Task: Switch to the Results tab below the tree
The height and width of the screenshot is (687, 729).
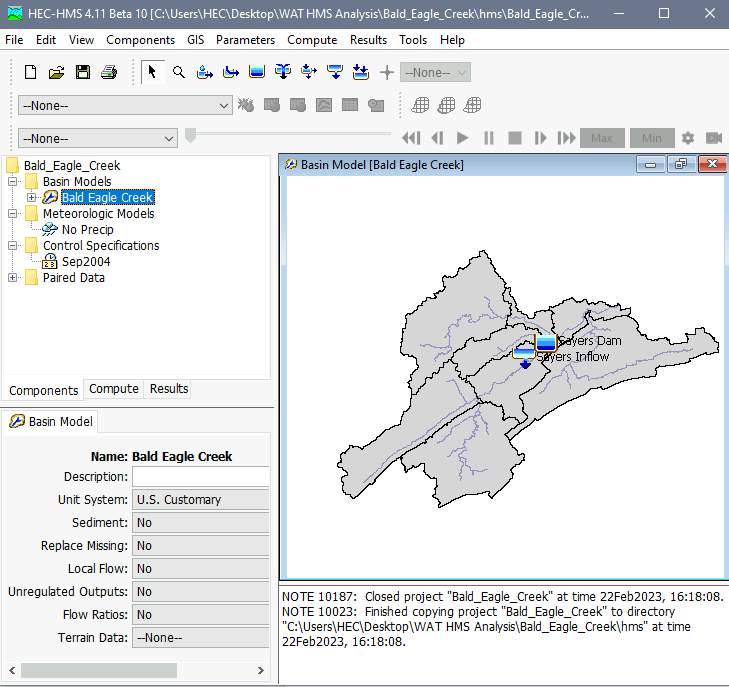Action: [x=169, y=389]
